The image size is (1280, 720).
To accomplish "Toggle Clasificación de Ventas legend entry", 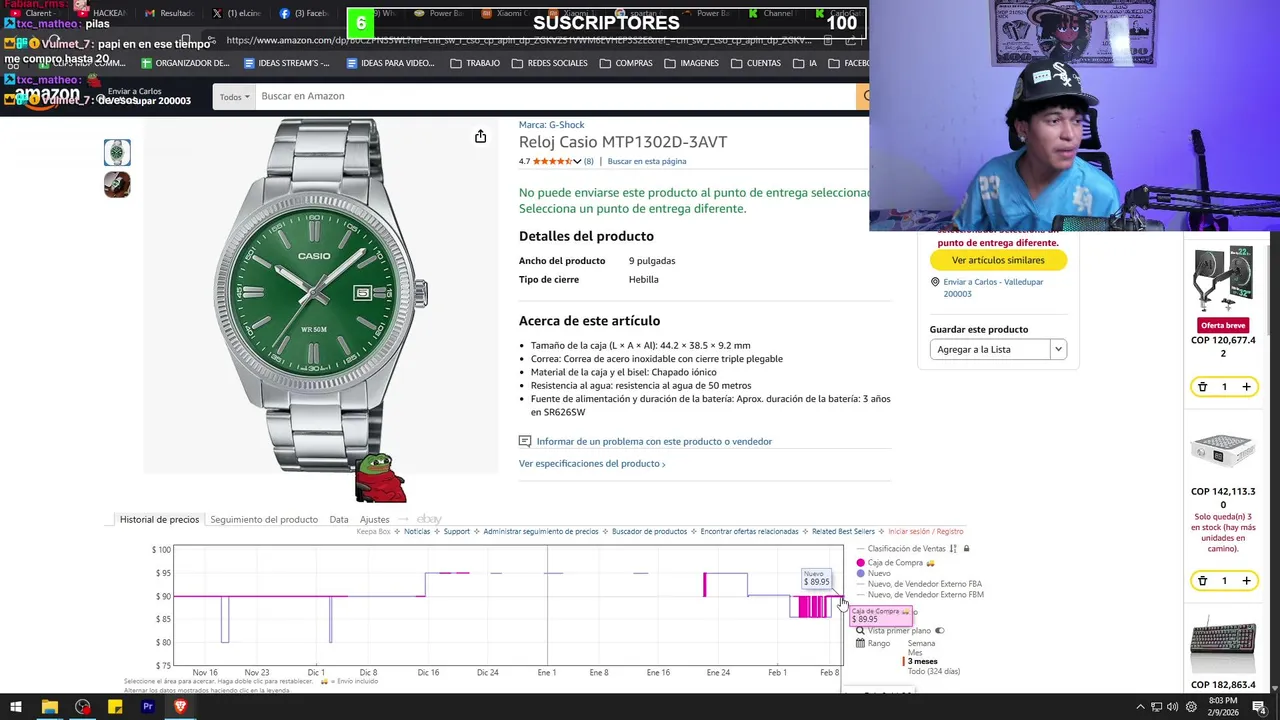I will click(x=906, y=549).
